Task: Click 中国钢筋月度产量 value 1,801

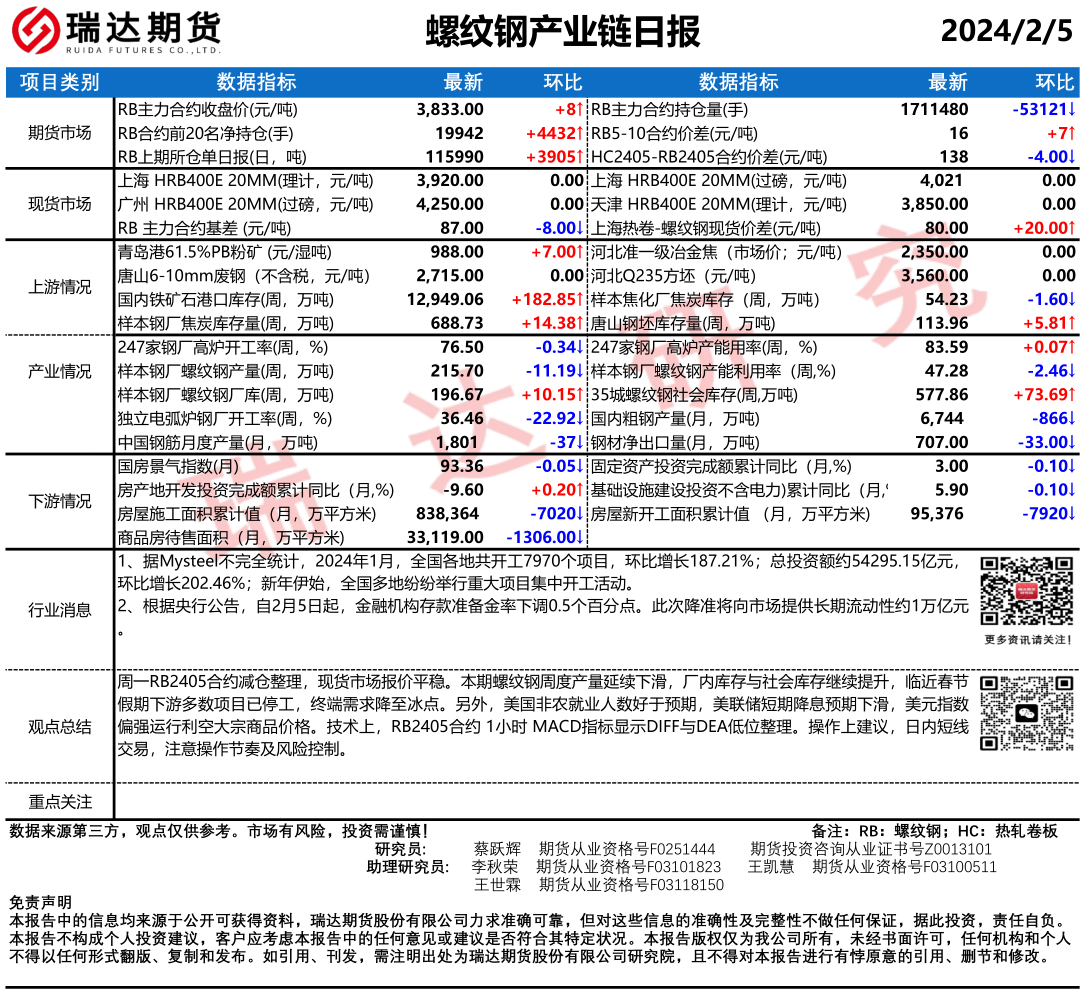Action: click(458, 443)
